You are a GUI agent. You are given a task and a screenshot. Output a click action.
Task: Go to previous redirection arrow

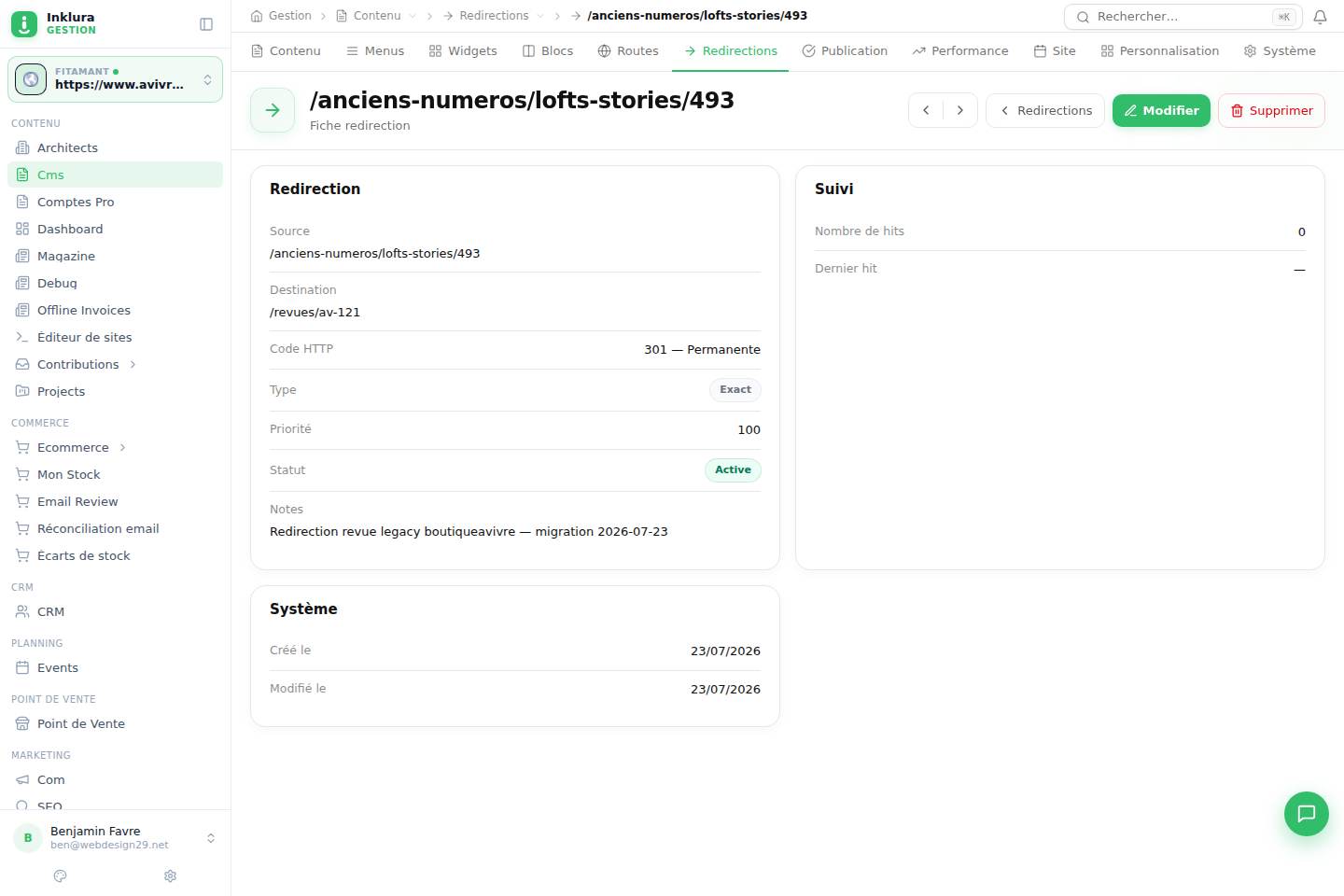[926, 110]
